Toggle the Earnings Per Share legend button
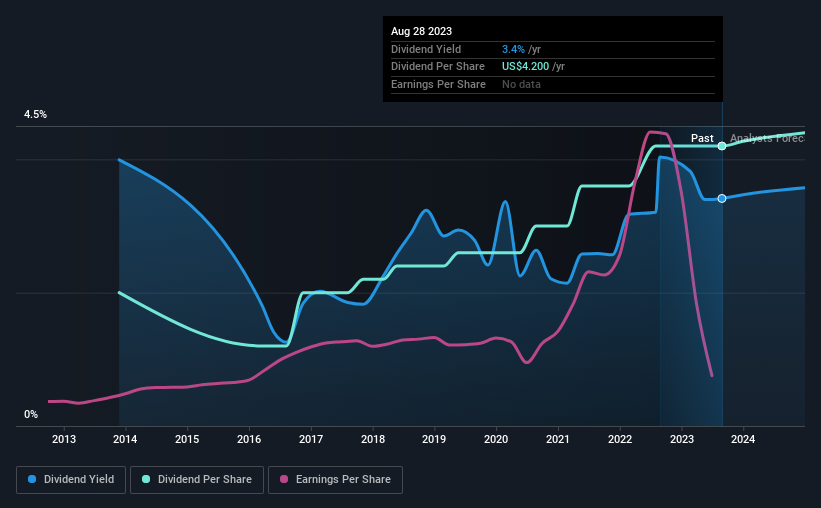Screen dimensions: 821x508 335,480
